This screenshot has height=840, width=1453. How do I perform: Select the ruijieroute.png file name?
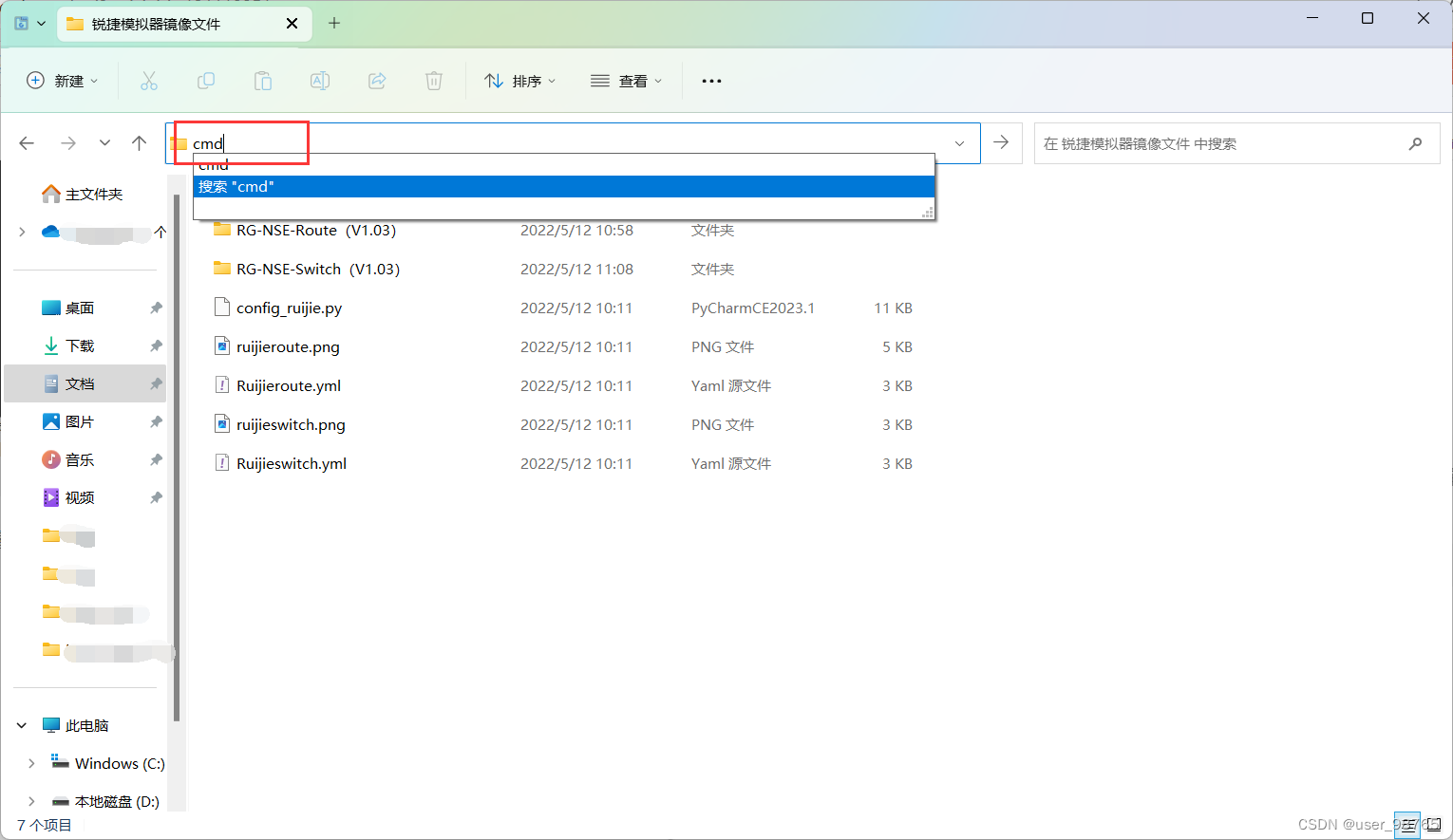point(288,346)
